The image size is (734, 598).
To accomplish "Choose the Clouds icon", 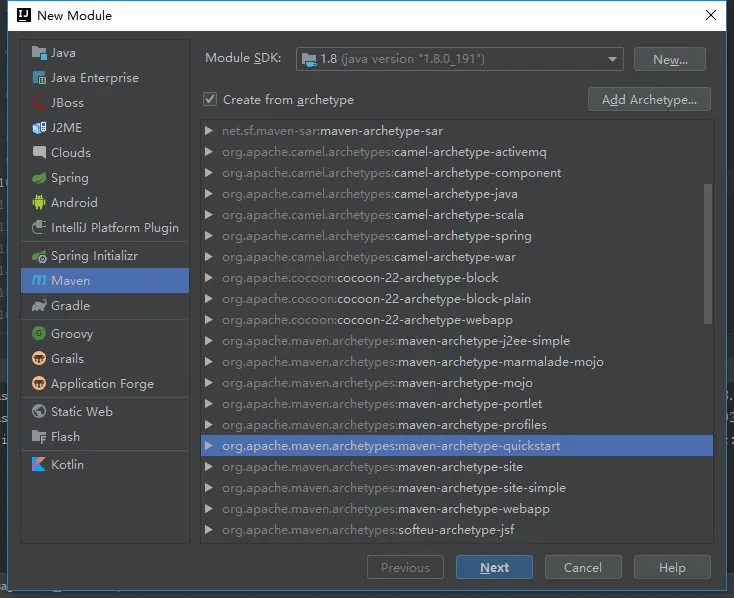I will point(39,152).
